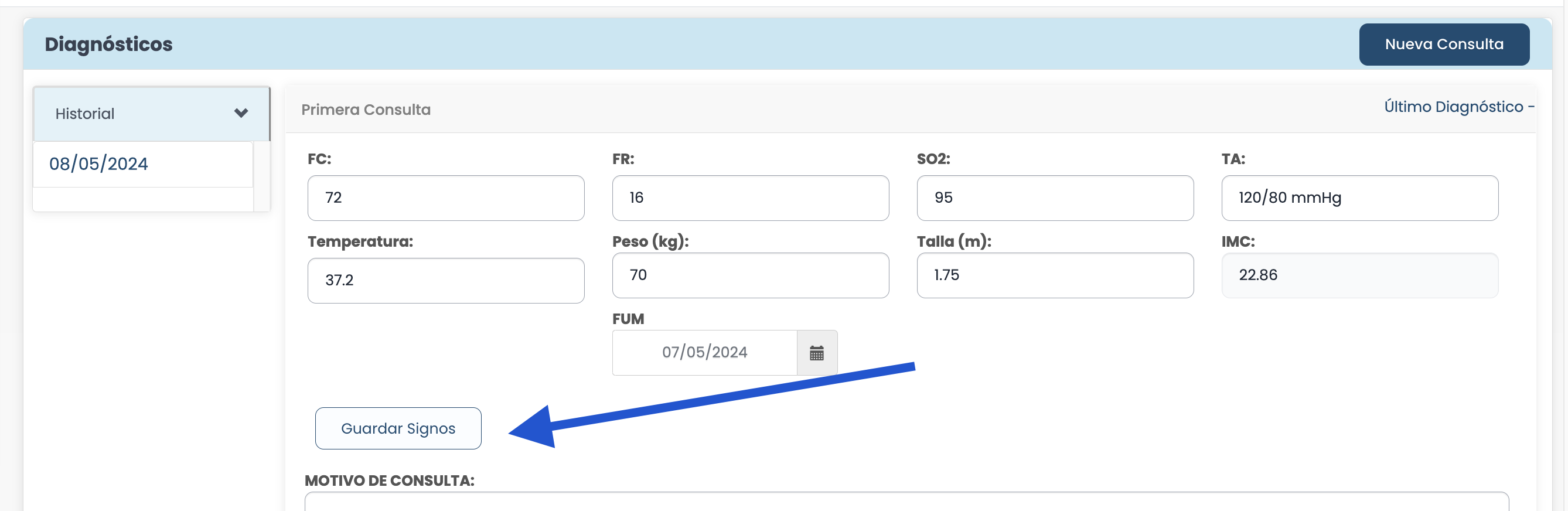Focus the FR field showing 16
Image resolution: width=1568 pixels, height=511 pixels.
[x=750, y=198]
